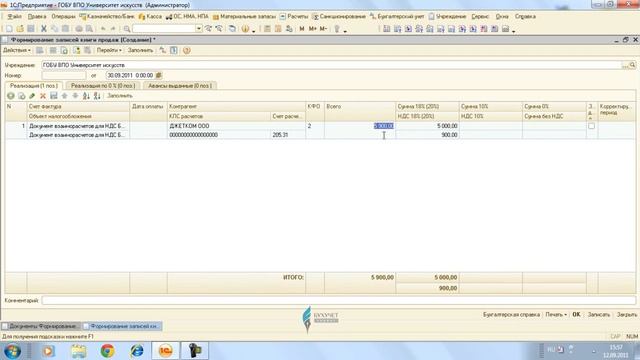640x360 pixels.
Task: Click Заполнить in the document toolbar
Action: pyautogui.click(x=140, y=50)
